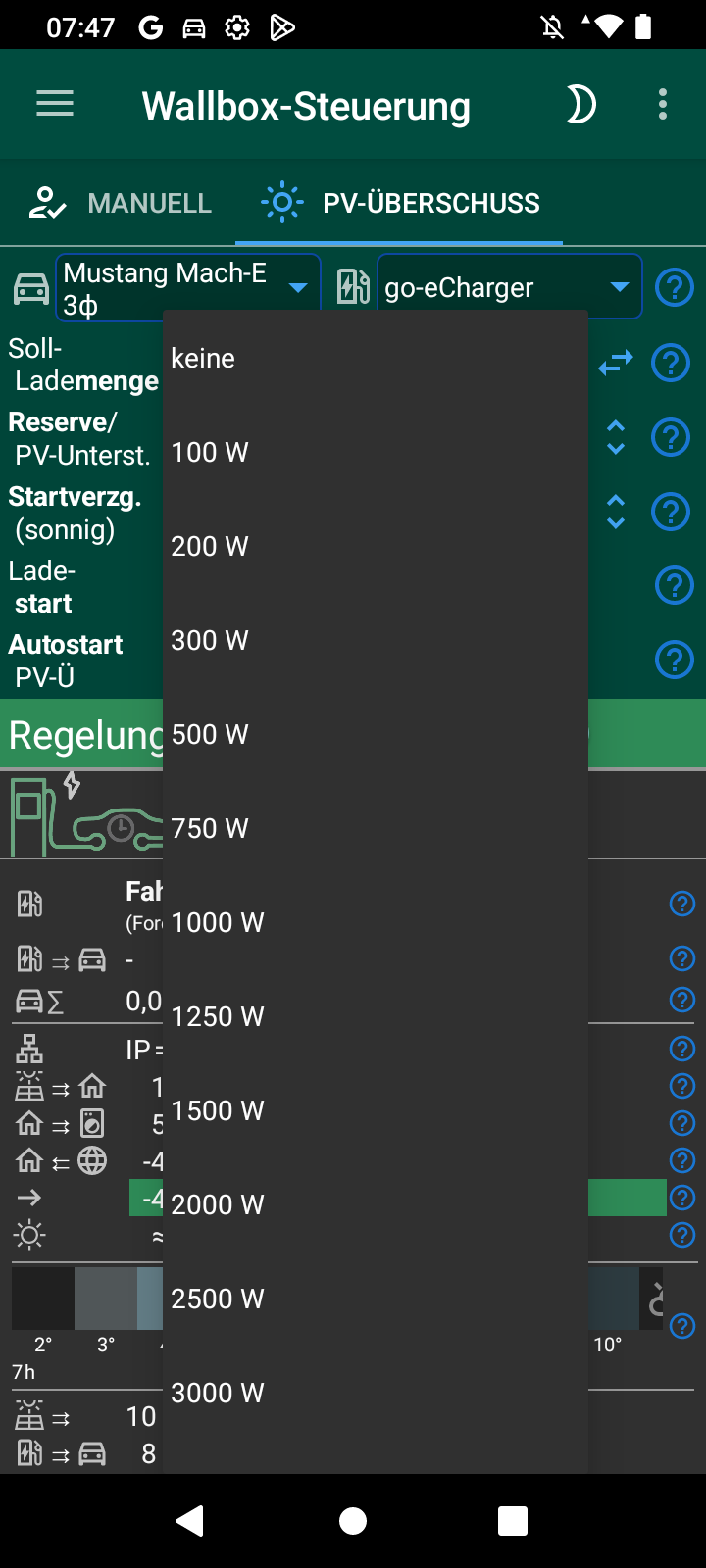Open the Mustang Mach-E vehicle dropdown
The width and height of the screenshot is (706, 1568).
pos(188,286)
